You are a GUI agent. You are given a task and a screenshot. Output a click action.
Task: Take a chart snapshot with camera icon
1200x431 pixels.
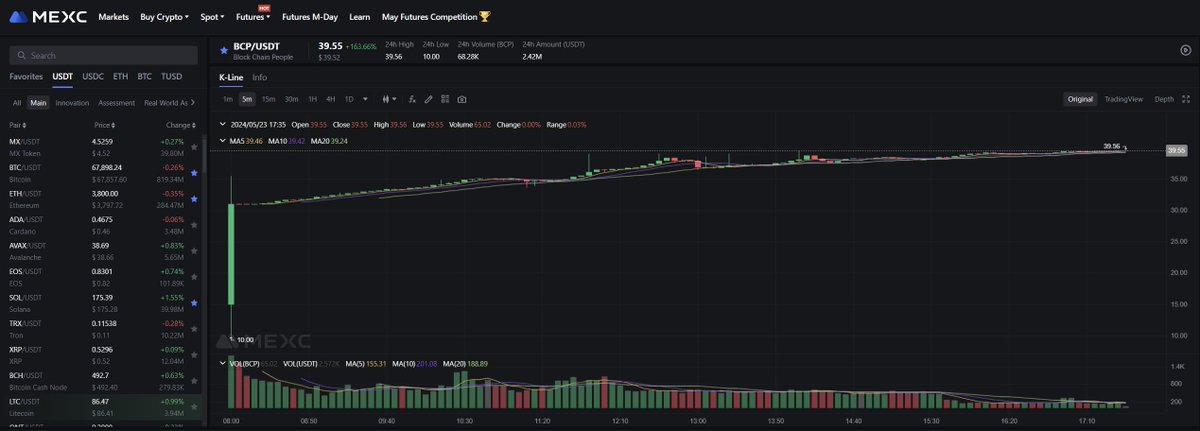click(x=461, y=99)
